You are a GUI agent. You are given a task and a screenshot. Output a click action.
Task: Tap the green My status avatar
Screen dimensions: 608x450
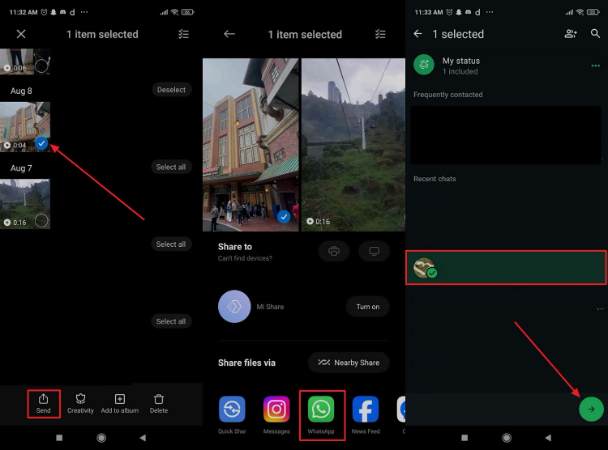point(423,64)
